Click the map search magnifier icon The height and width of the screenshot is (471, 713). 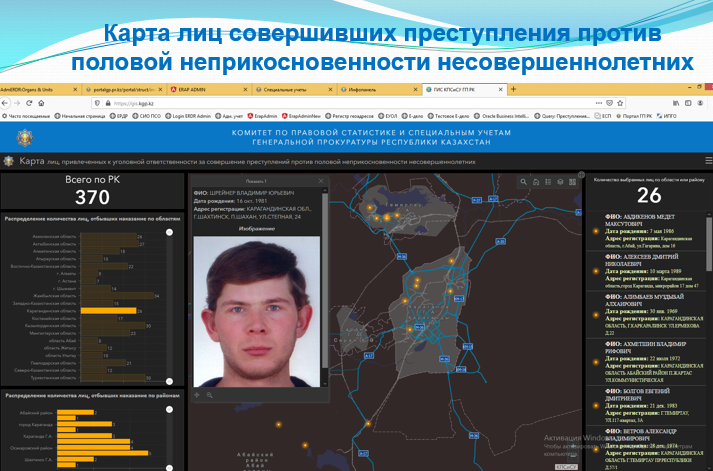523,182
